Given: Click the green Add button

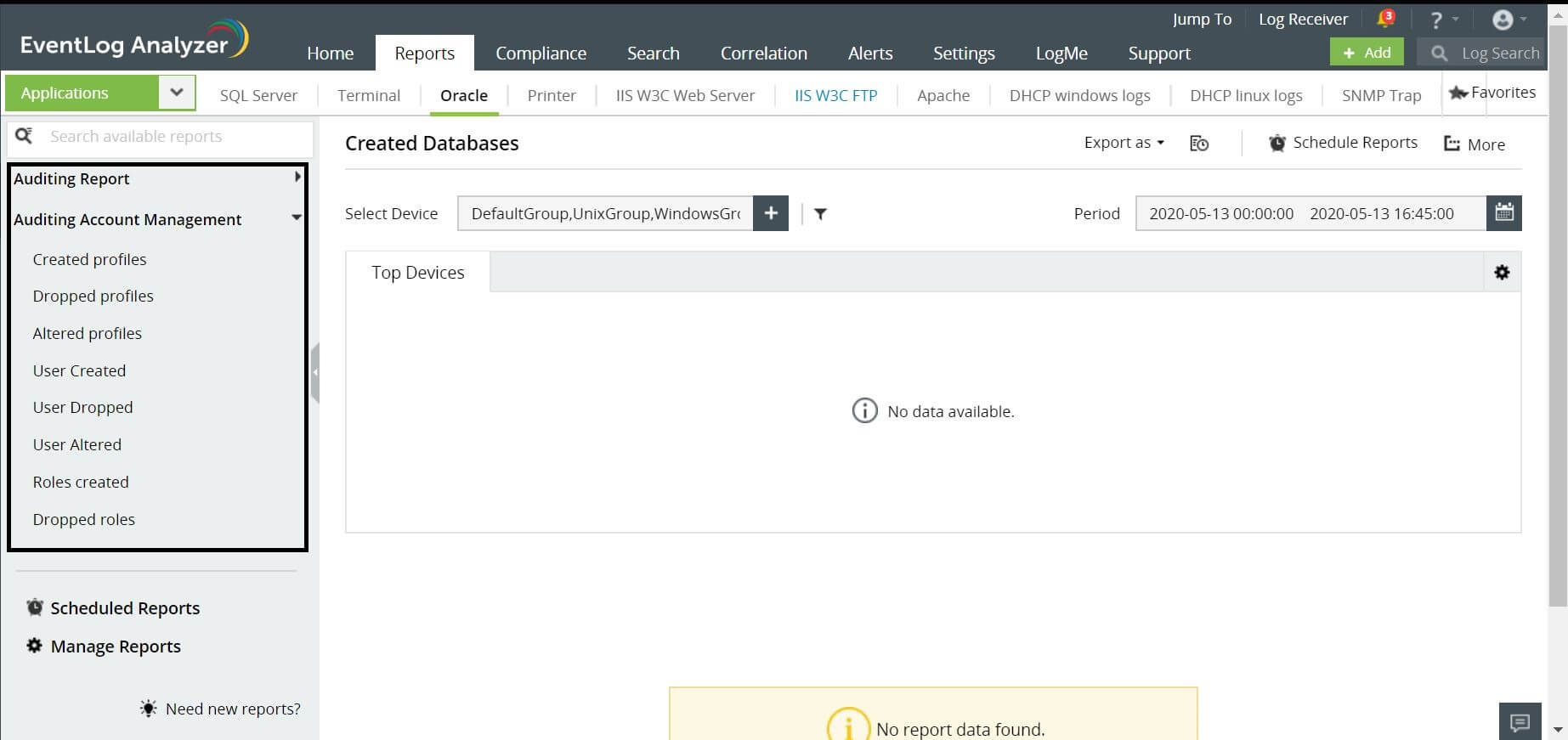Looking at the screenshot, I should [1367, 53].
